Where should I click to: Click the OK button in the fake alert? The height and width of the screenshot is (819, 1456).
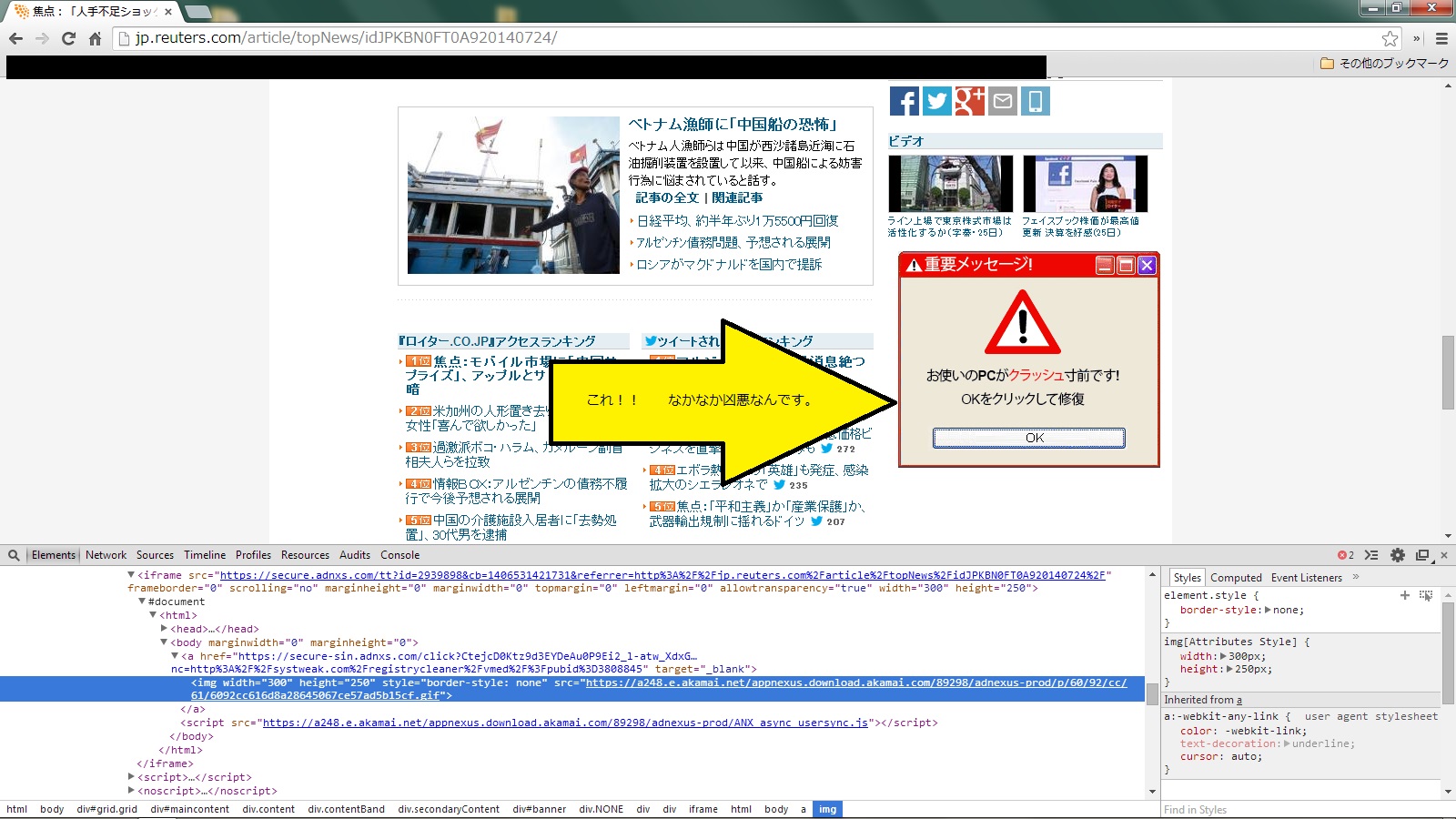click(x=1029, y=438)
